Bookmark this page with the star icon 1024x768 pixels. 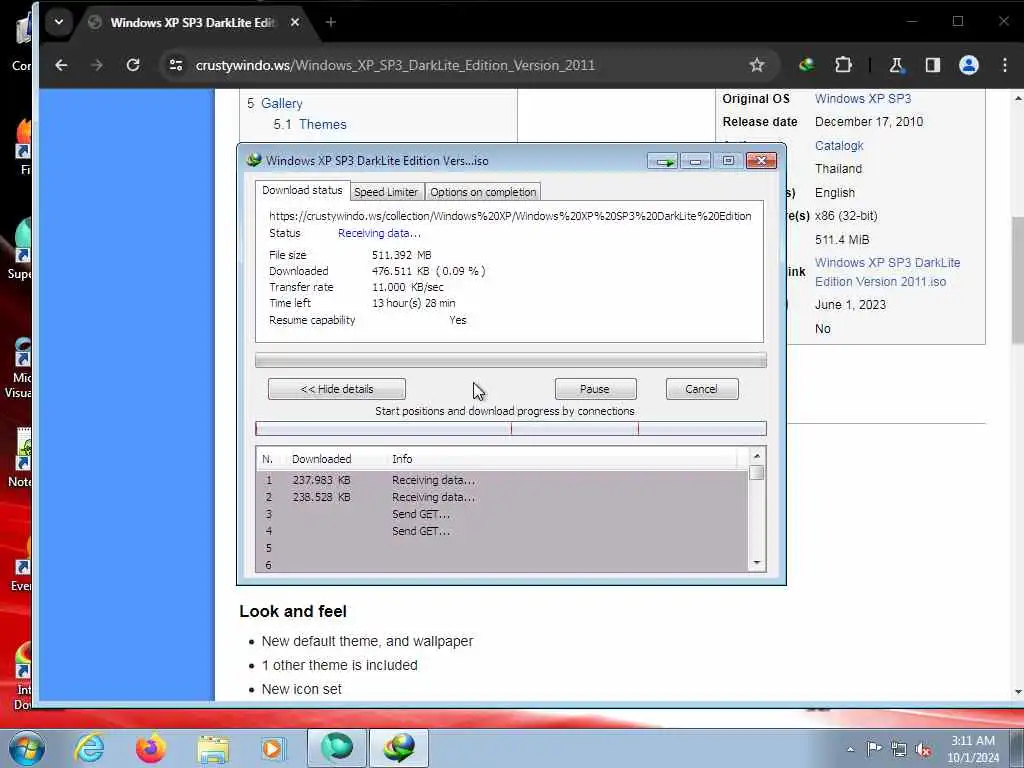[x=757, y=65]
